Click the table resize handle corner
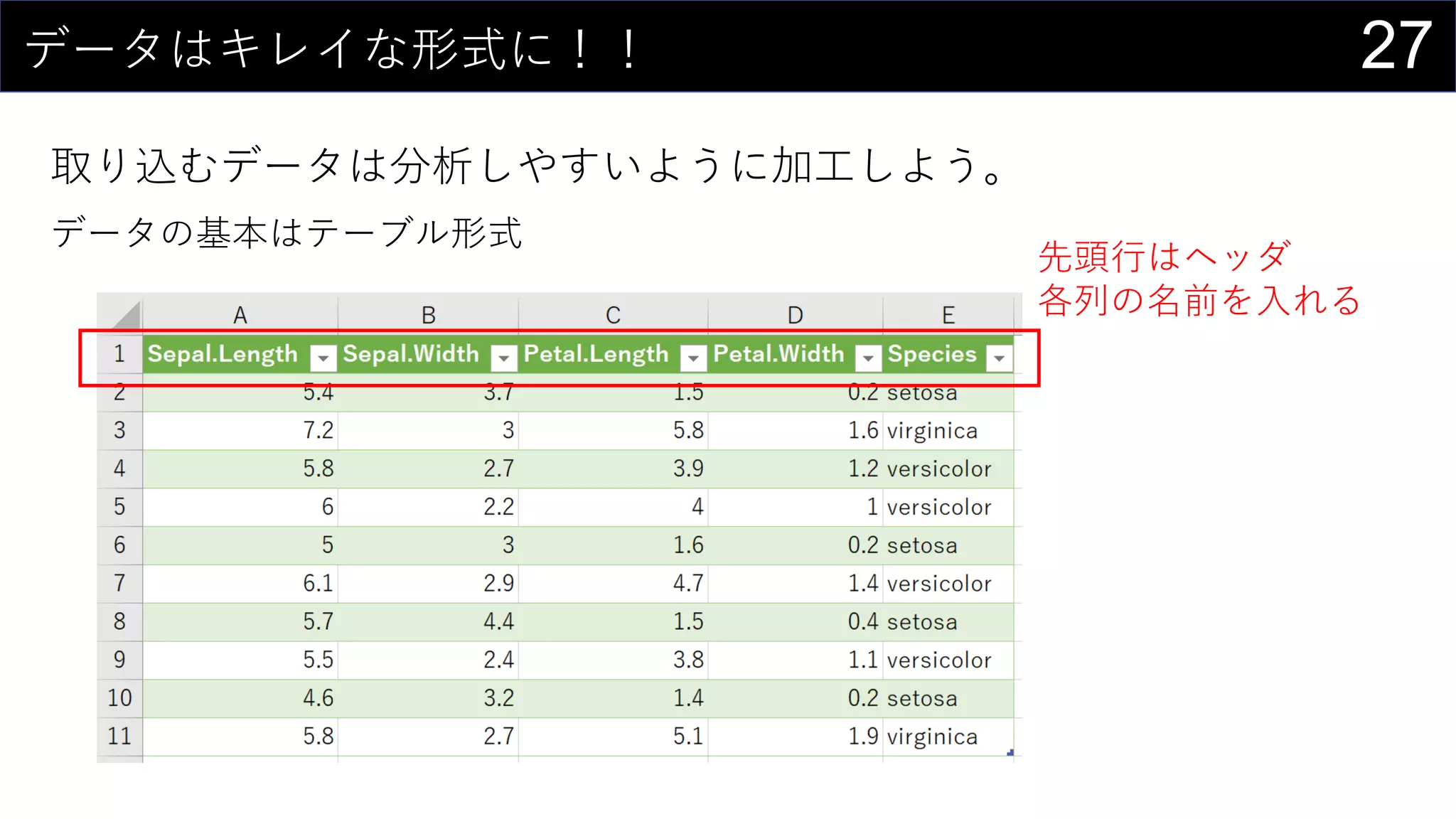Image resolution: width=1456 pixels, height=819 pixels. pos(1010,752)
